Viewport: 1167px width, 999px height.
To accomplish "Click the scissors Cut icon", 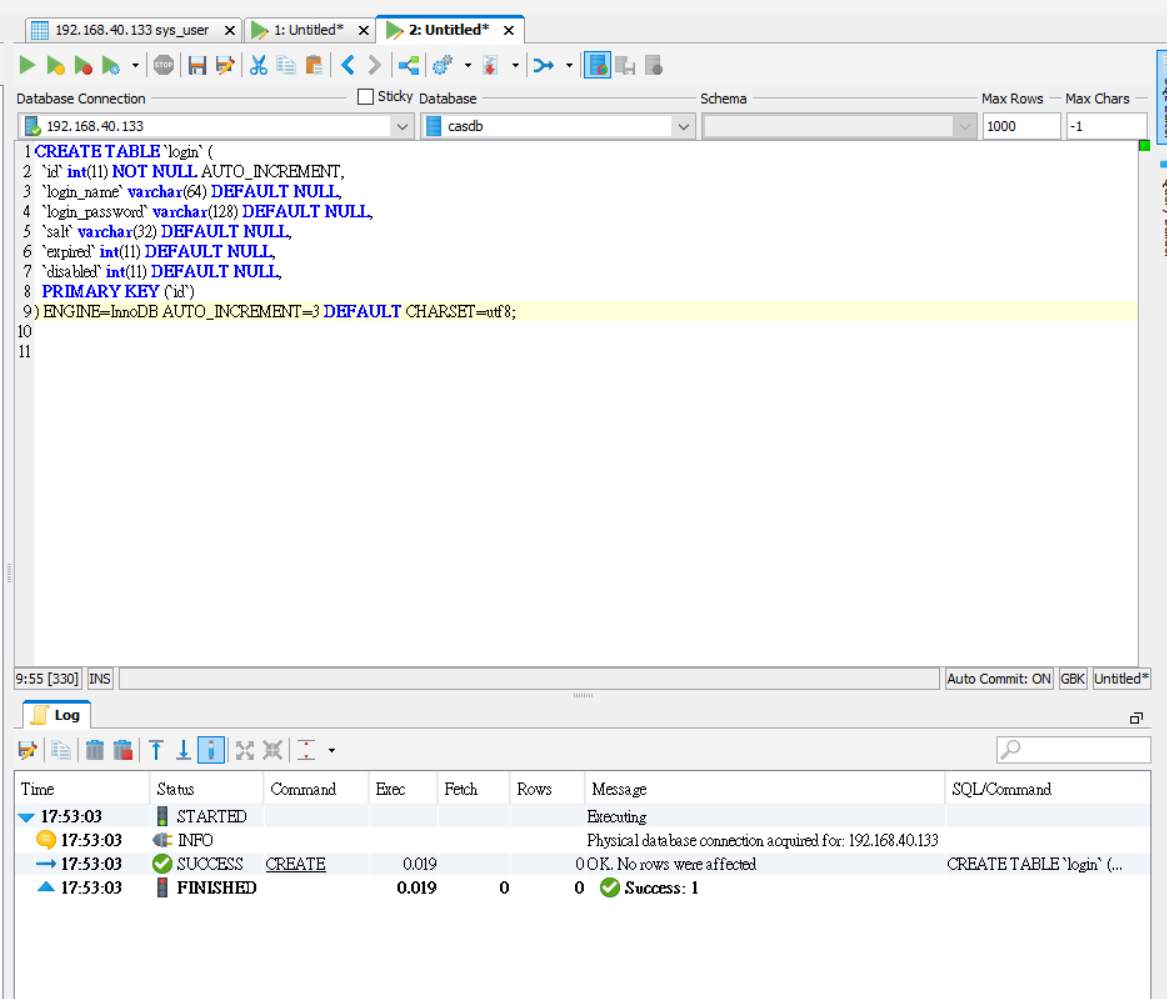I will click(258, 66).
